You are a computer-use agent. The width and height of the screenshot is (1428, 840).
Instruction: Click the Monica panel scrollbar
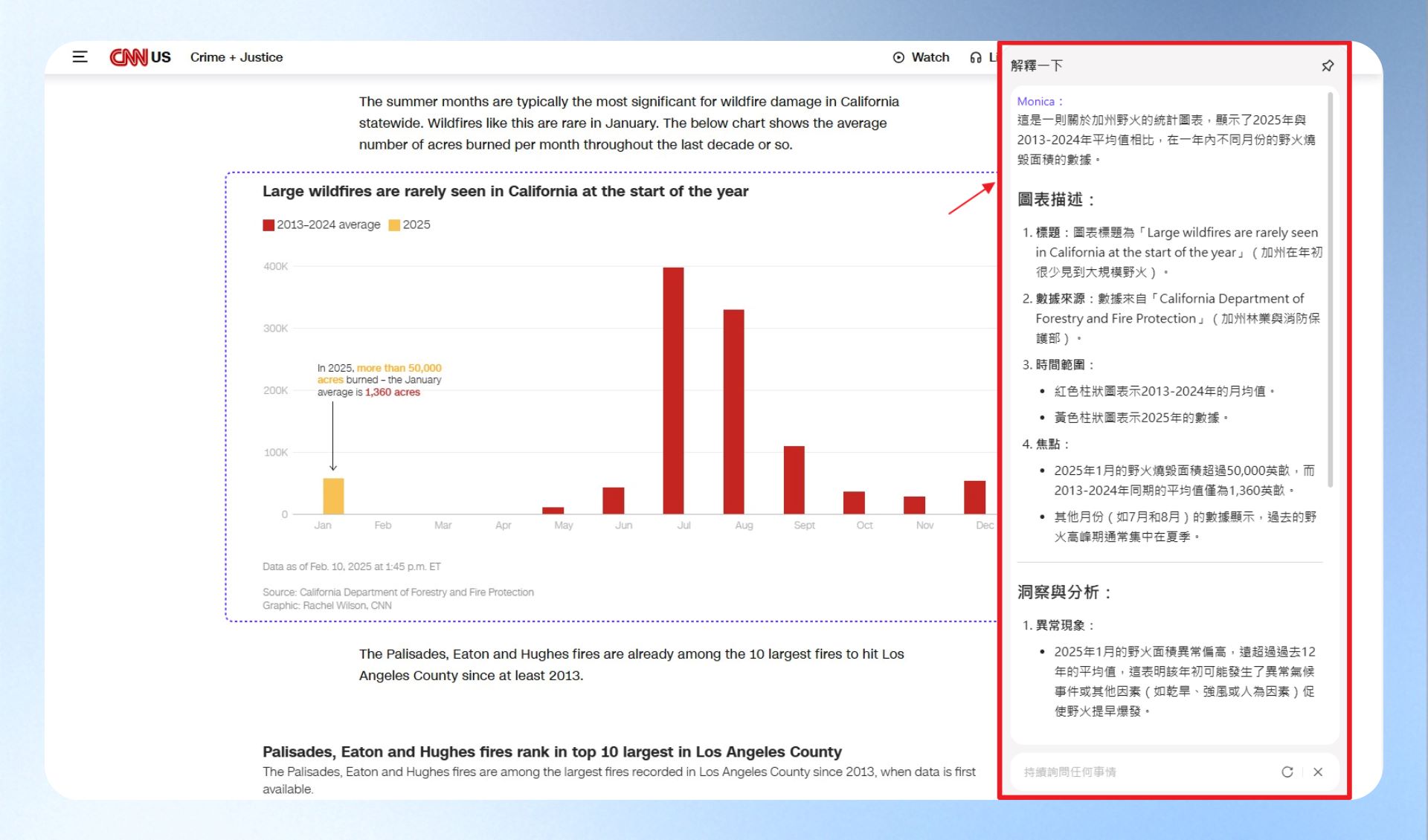(1330, 290)
